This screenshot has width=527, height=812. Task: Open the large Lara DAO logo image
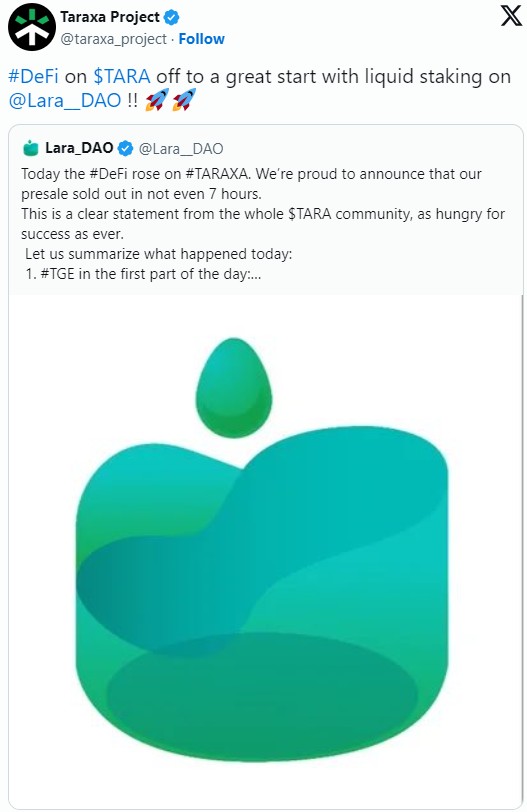[265, 552]
